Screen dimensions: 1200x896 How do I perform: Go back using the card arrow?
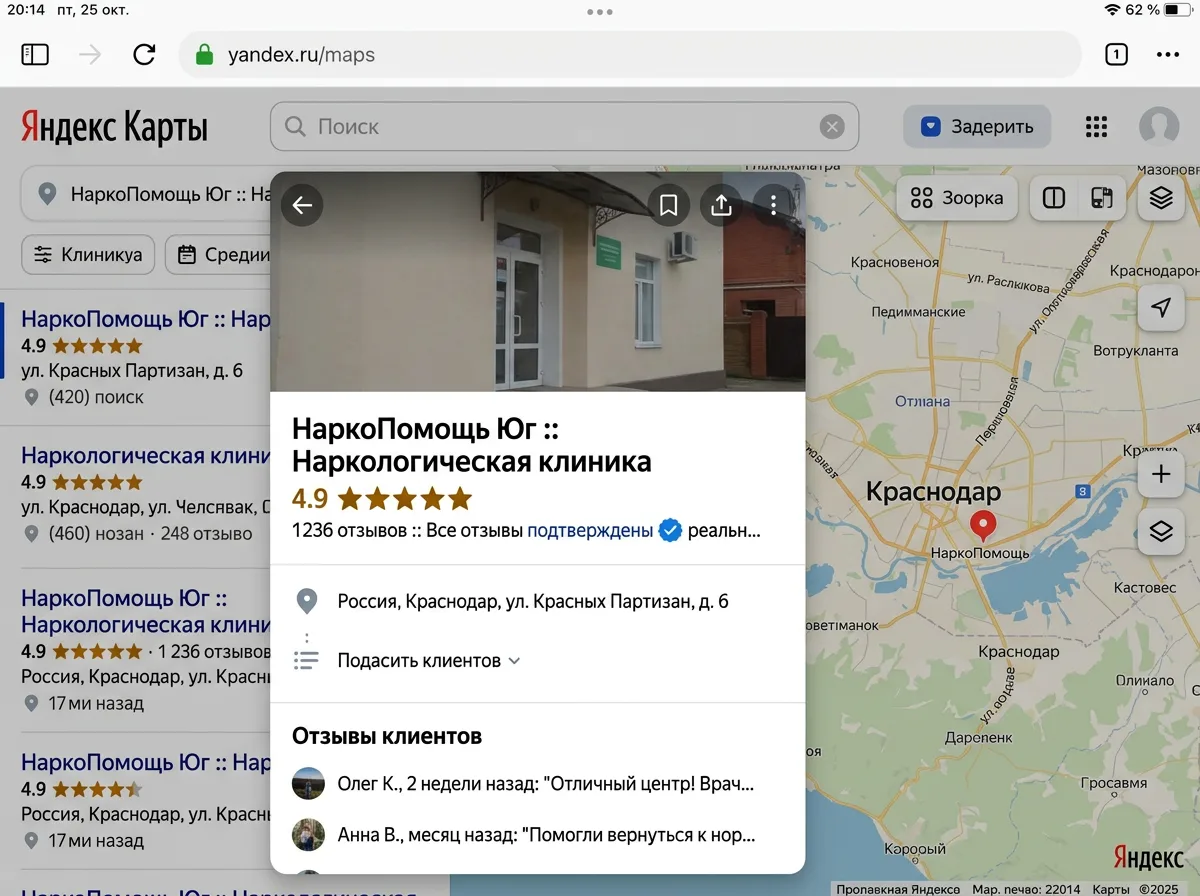click(x=302, y=205)
